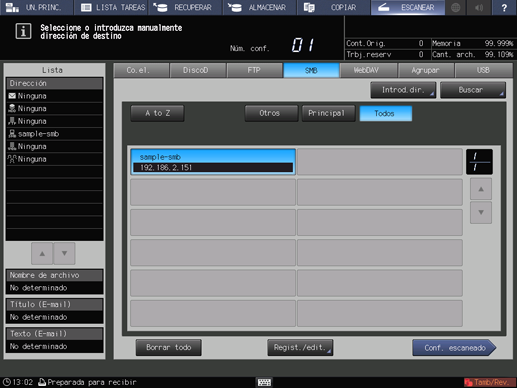517x388 pixels.
Task: Click the speaker volume icon
Action: [x=479, y=7]
